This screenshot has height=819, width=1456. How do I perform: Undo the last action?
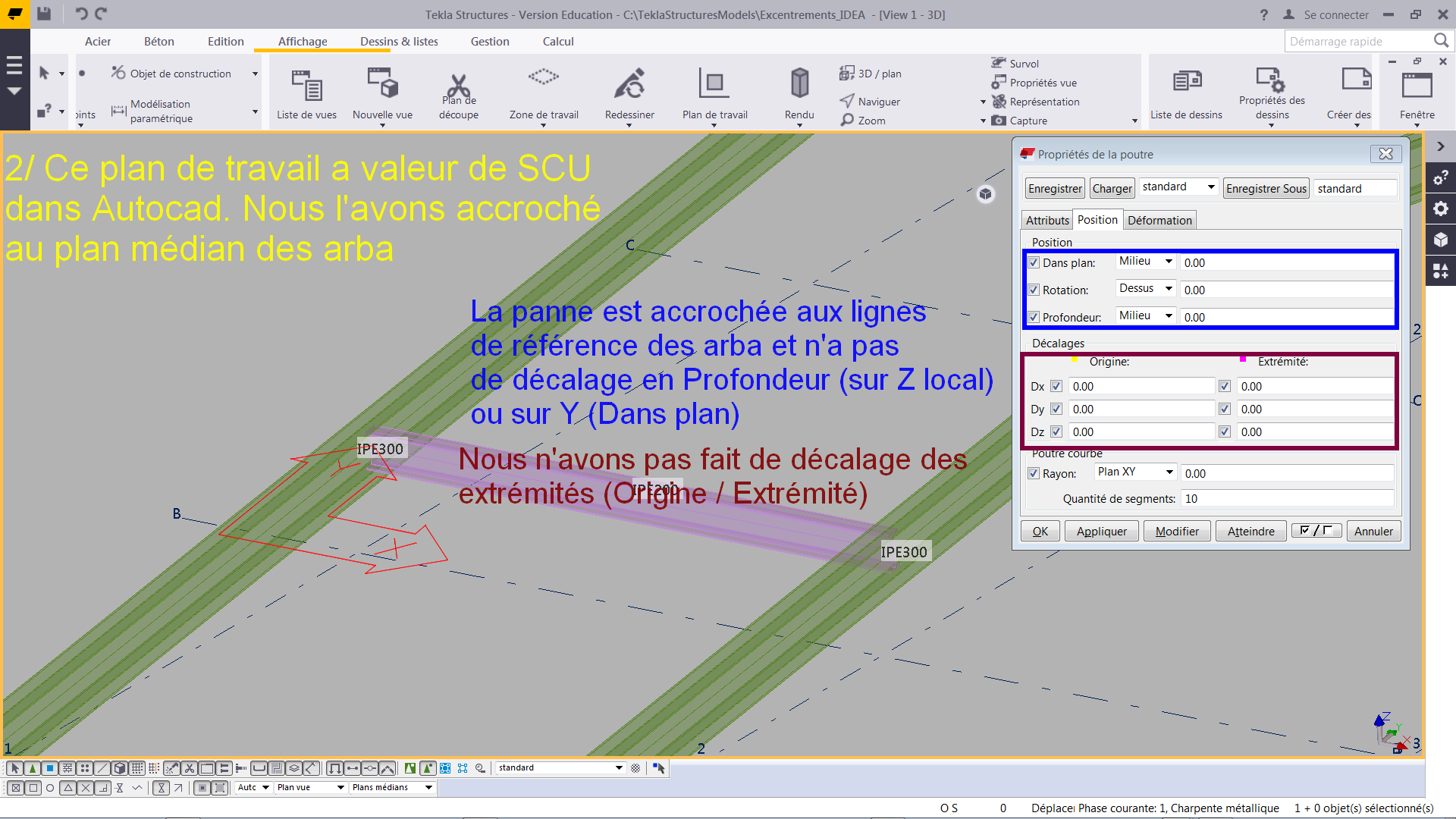click(x=81, y=14)
